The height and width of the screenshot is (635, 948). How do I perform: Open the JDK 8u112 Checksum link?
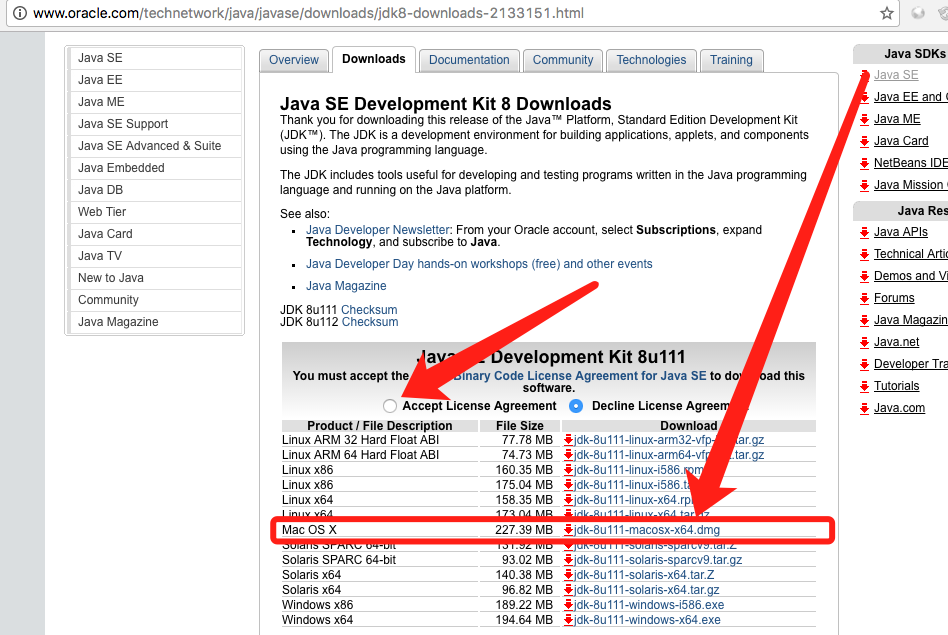click(x=369, y=322)
